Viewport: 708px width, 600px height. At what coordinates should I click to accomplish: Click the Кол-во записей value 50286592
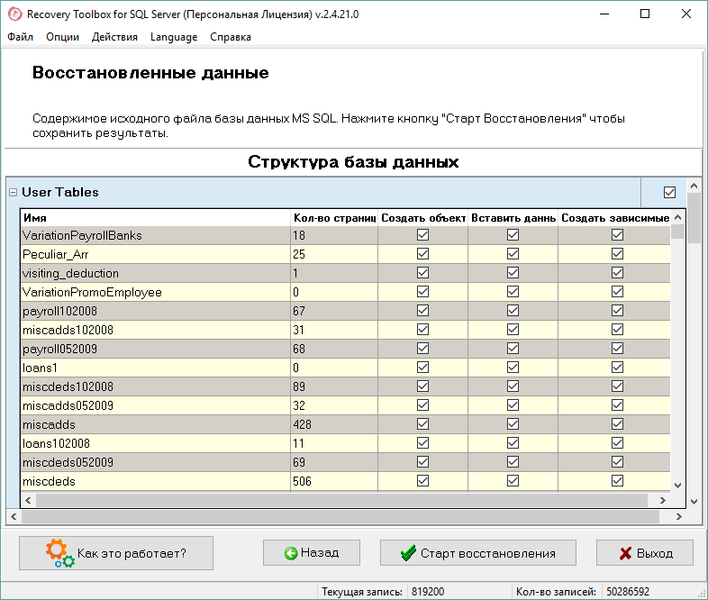(628, 591)
